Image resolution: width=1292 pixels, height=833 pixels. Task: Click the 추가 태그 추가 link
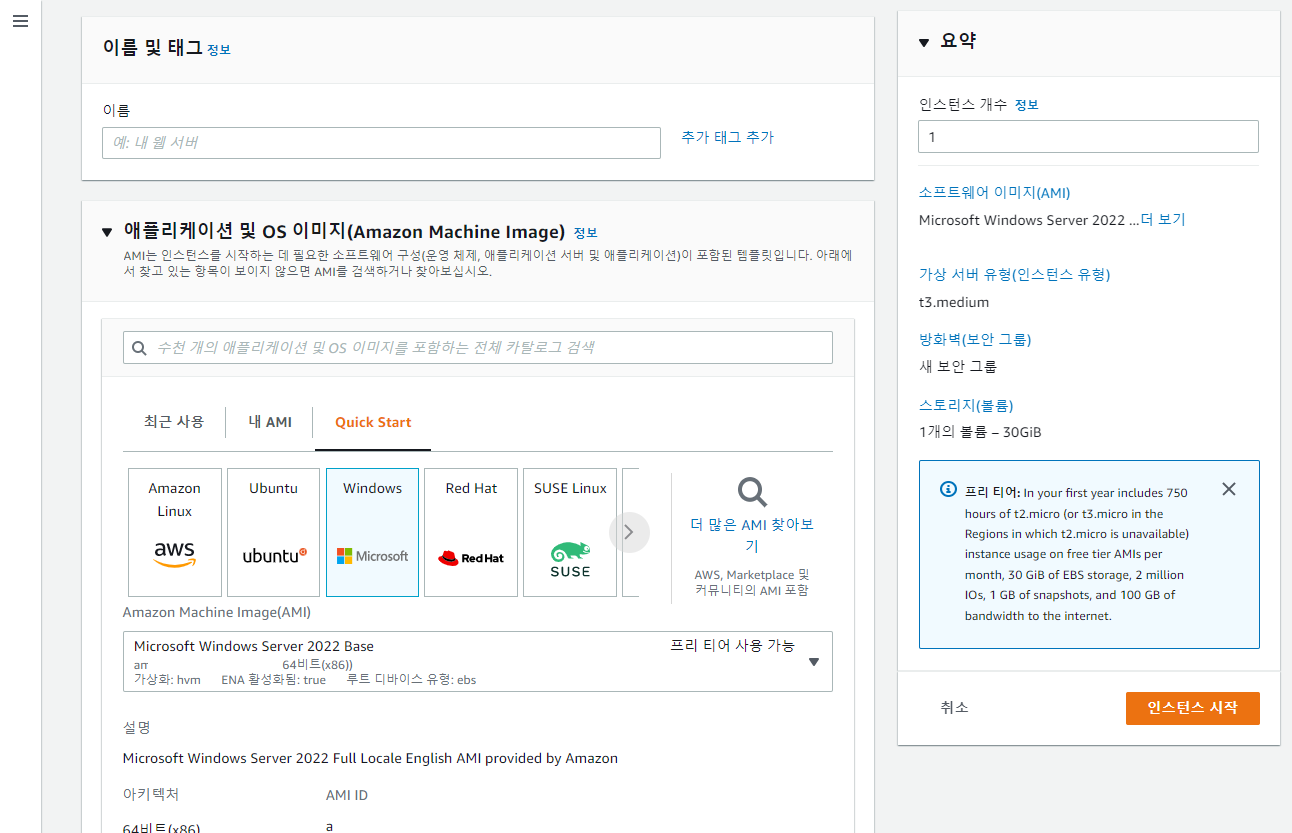(x=727, y=137)
